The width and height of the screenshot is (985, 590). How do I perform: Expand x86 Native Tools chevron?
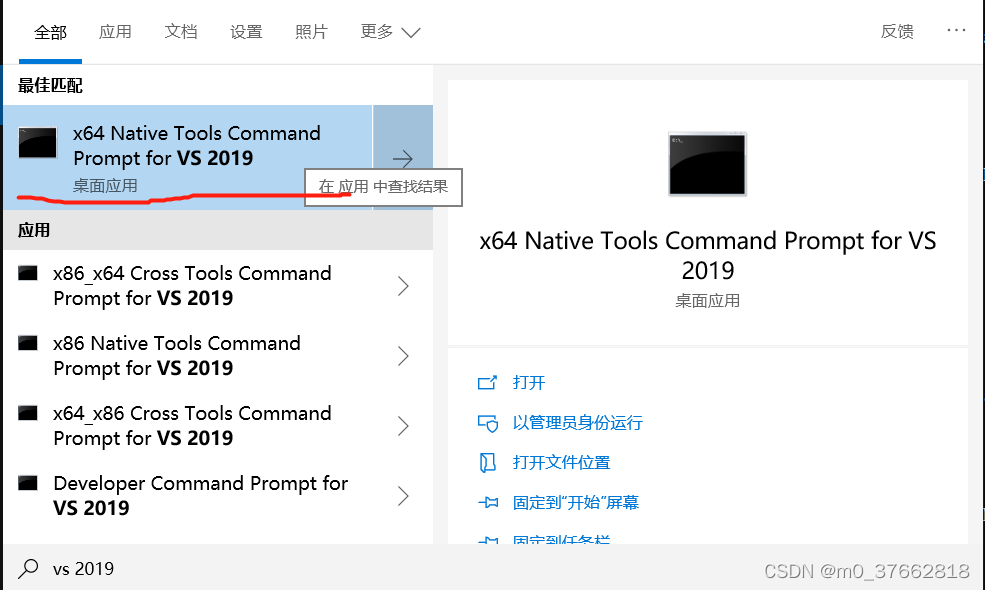[x=403, y=356]
